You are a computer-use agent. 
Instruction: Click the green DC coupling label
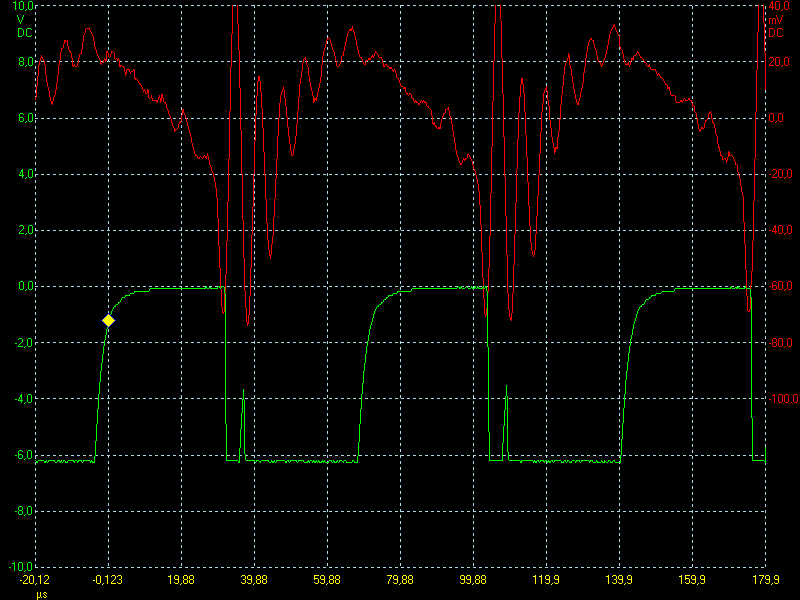[24, 33]
